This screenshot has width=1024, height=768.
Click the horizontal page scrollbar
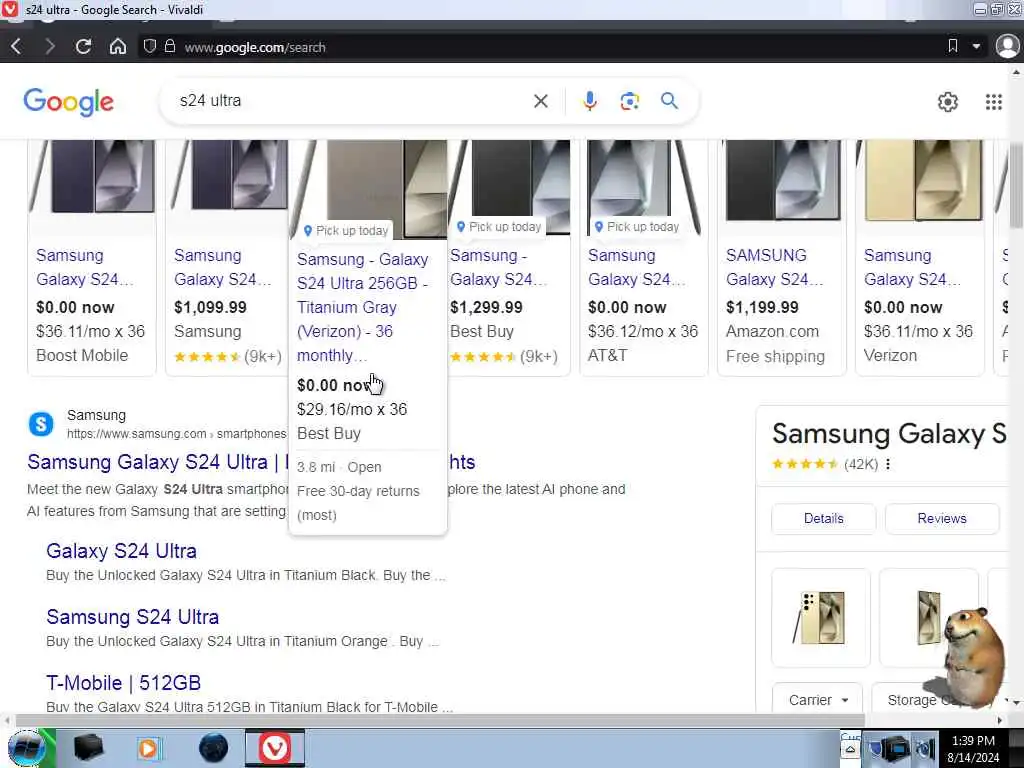coord(440,720)
